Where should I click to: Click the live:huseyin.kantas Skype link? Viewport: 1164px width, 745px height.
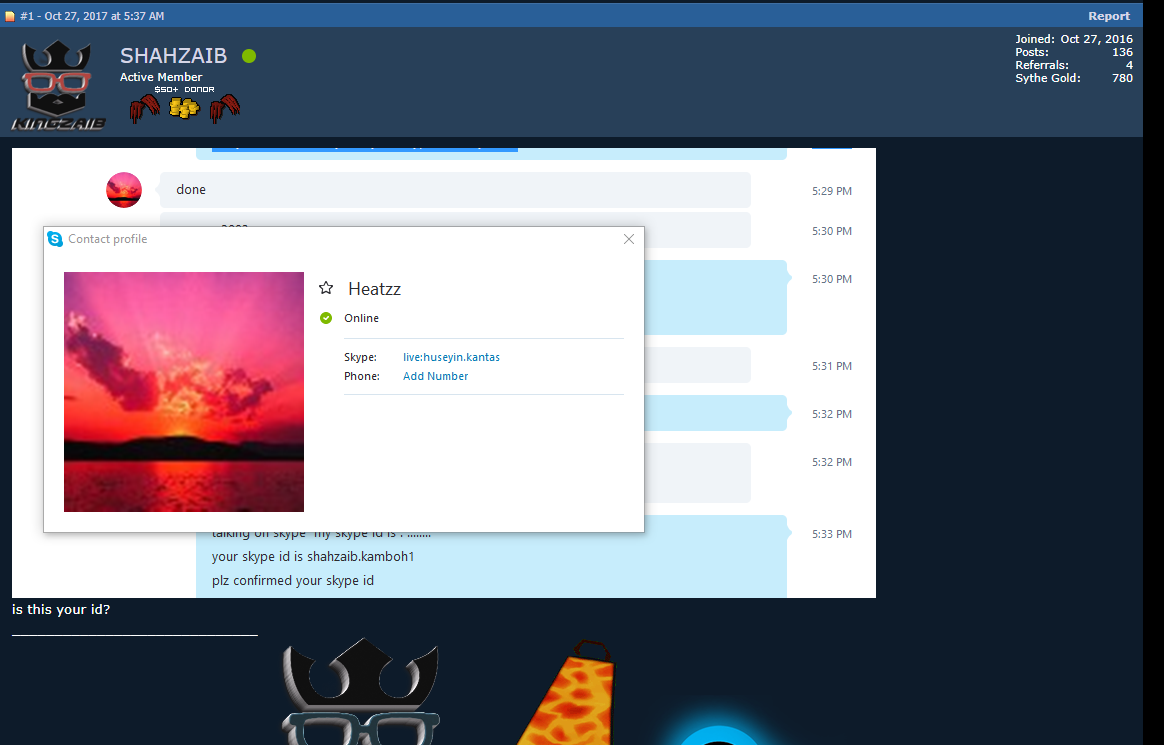tap(451, 357)
